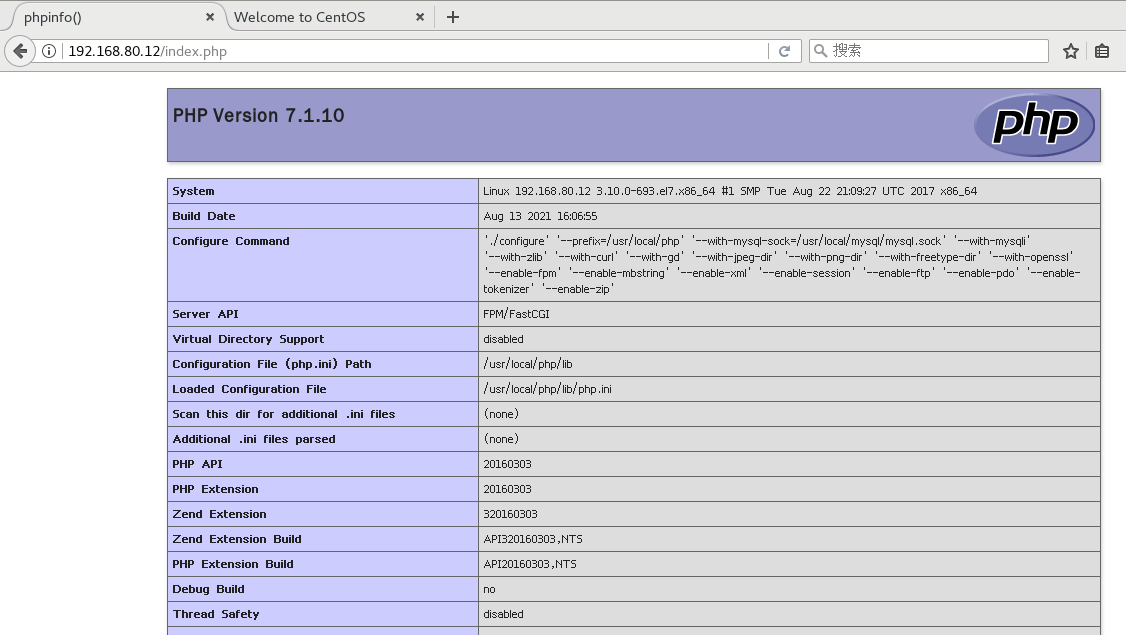Image resolution: width=1126 pixels, height=635 pixels.
Task: Click the Build Date label
Action: 204,216
